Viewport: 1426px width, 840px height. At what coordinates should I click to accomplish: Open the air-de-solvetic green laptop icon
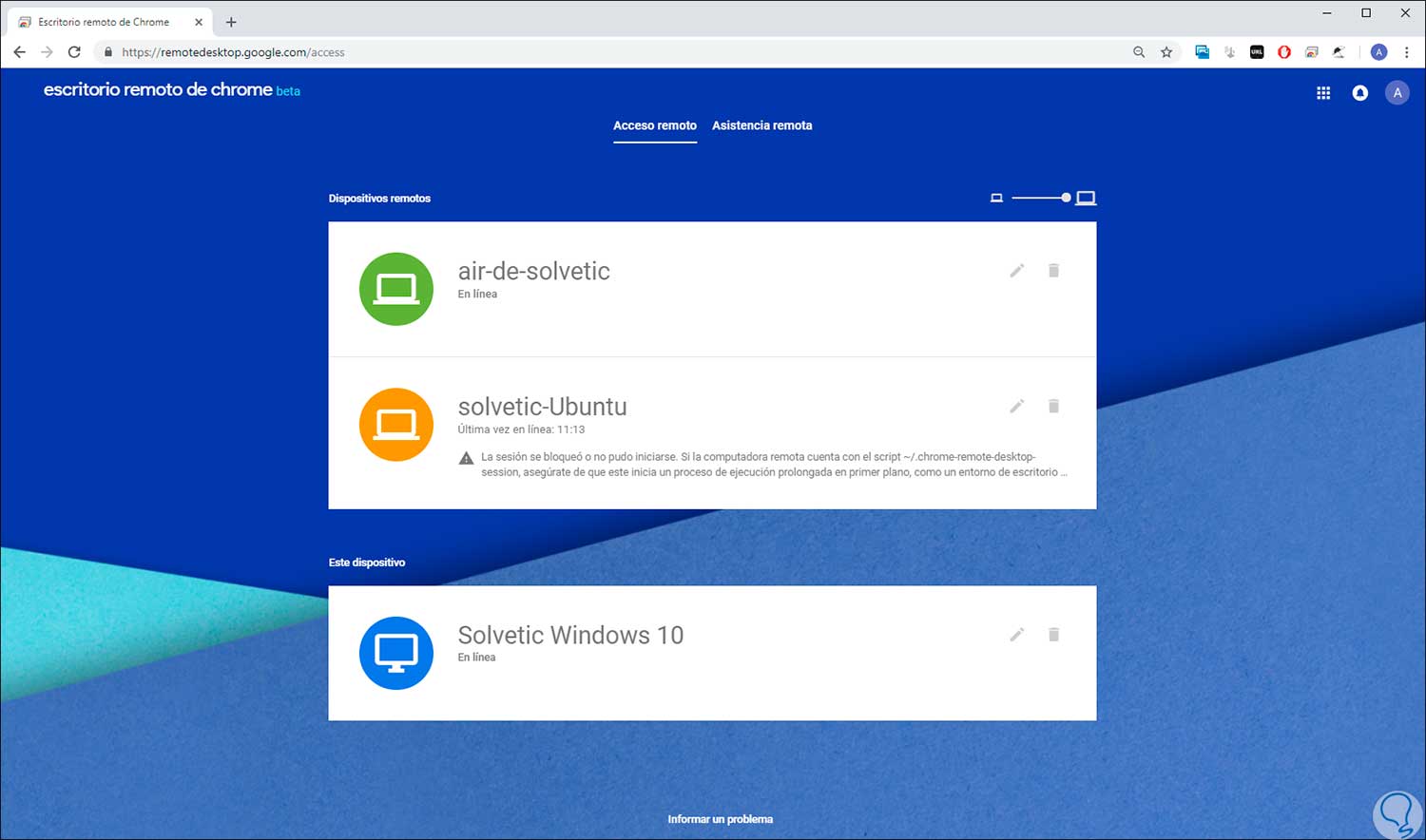[x=396, y=289]
